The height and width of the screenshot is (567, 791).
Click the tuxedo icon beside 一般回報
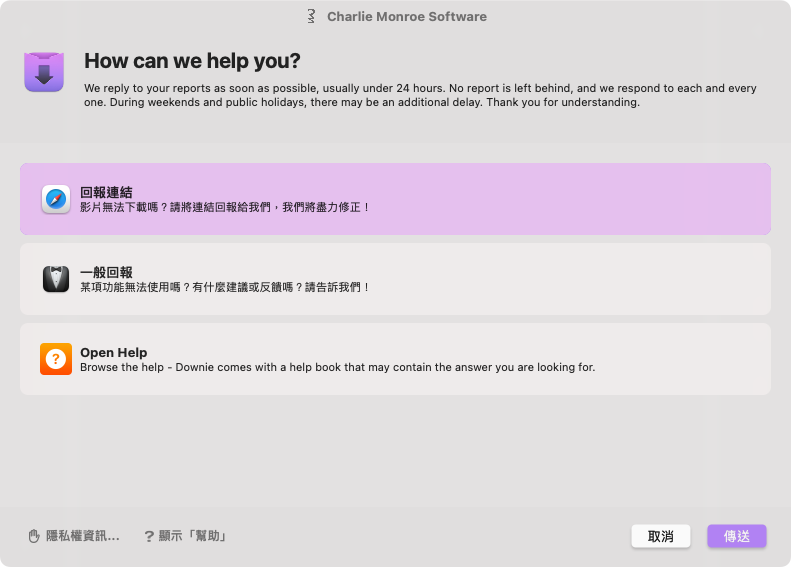point(56,279)
